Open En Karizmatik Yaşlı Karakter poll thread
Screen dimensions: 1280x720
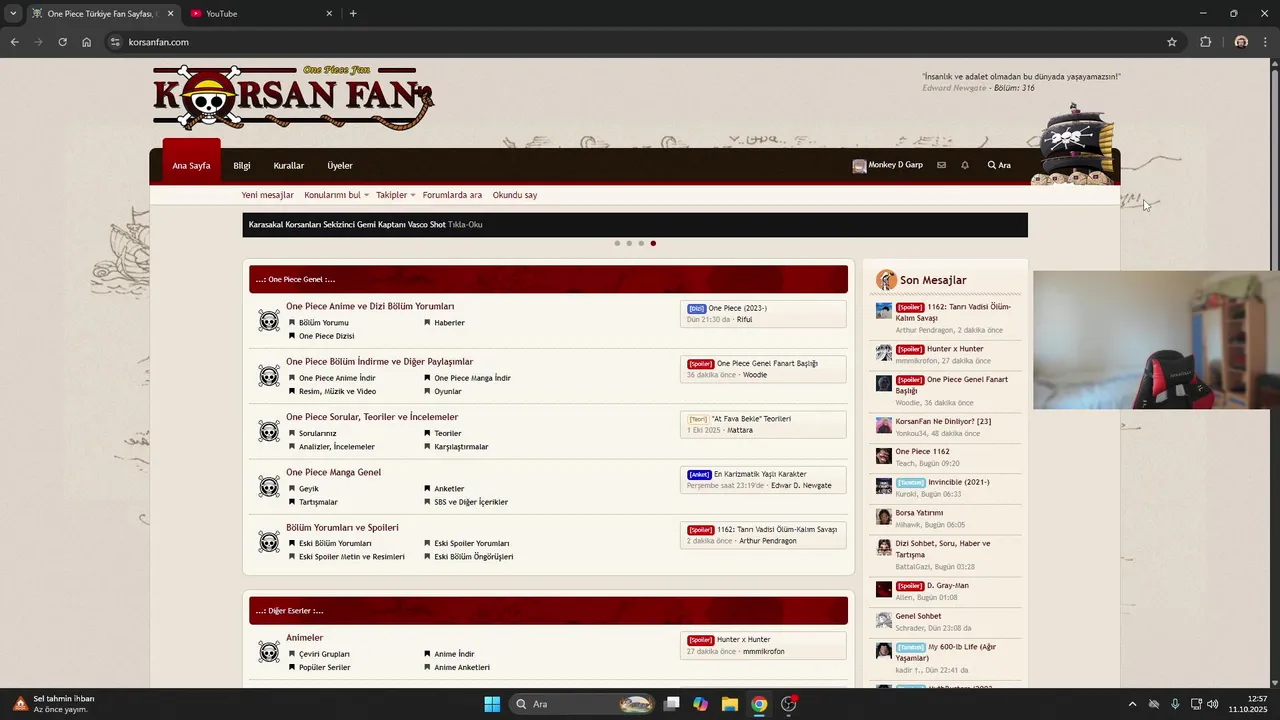(x=760, y=474)
